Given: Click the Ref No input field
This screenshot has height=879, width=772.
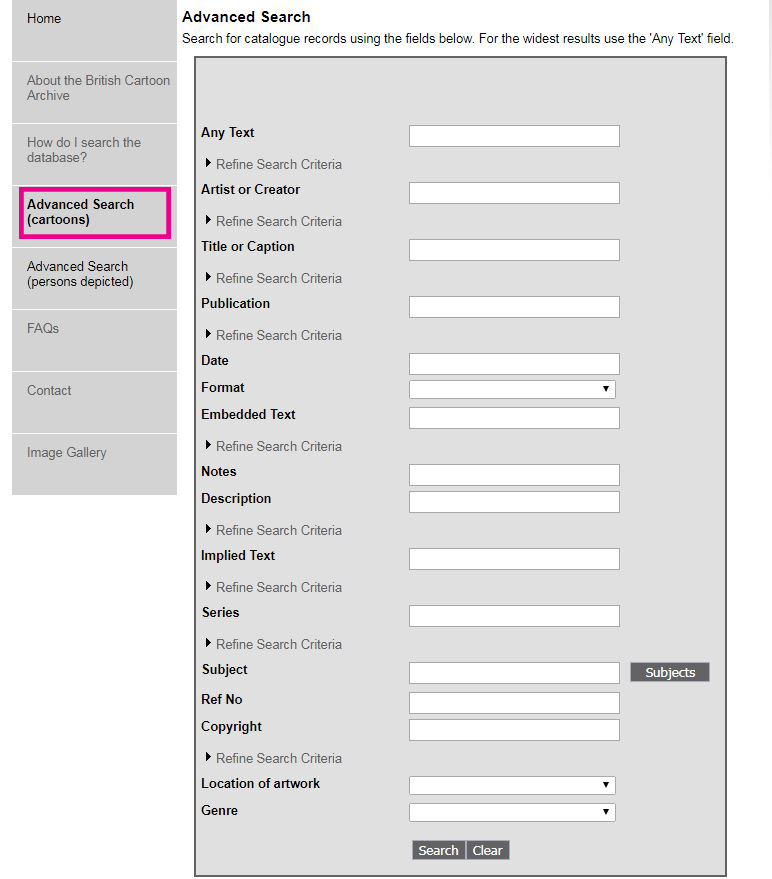Looking at the screenshot, I should point(514,703).
